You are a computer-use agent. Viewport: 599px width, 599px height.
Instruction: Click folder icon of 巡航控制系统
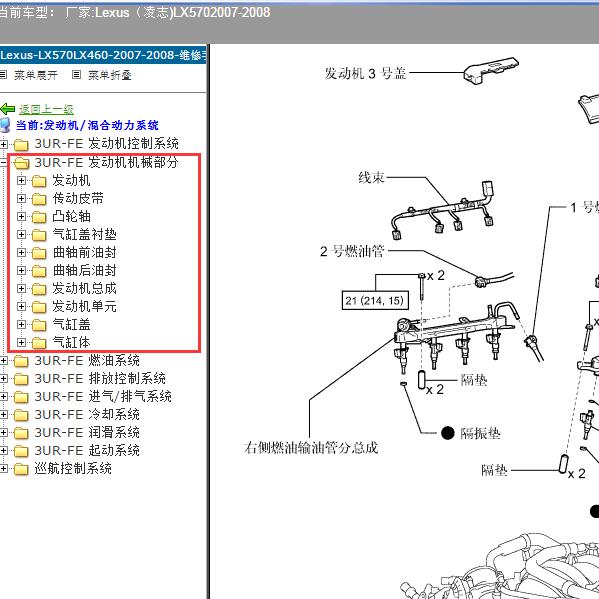coord(21,469)
